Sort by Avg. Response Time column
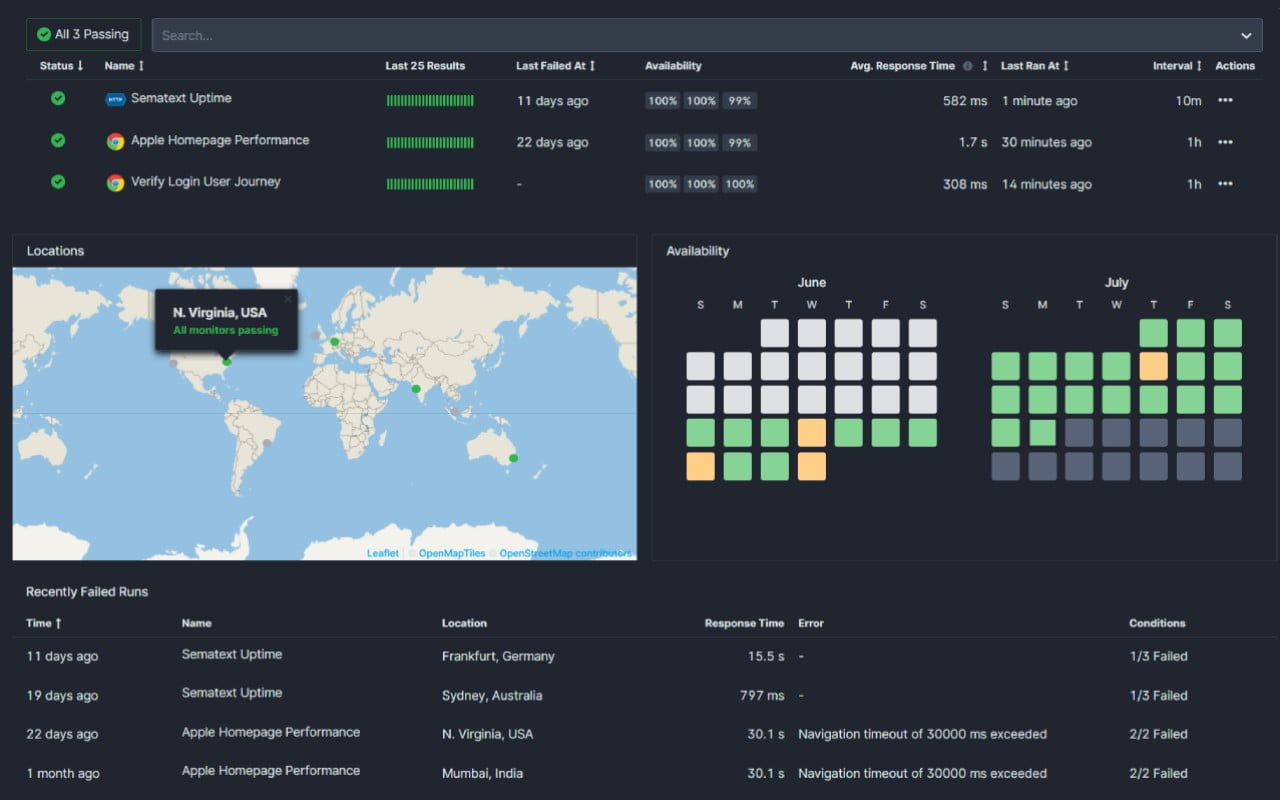This screenshot has height=800, width=1280. [x=984, y=66]
